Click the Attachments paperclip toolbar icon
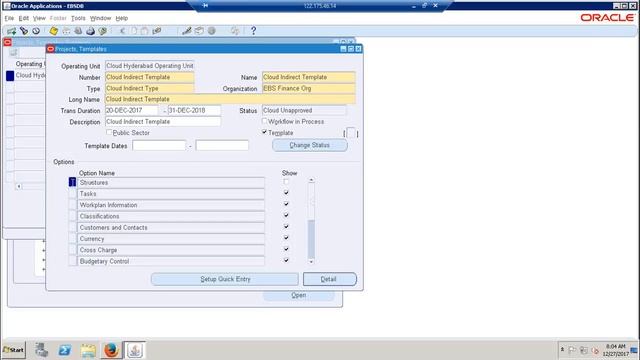The height and width of the screenshot is (360, 640). click(235, 31)
